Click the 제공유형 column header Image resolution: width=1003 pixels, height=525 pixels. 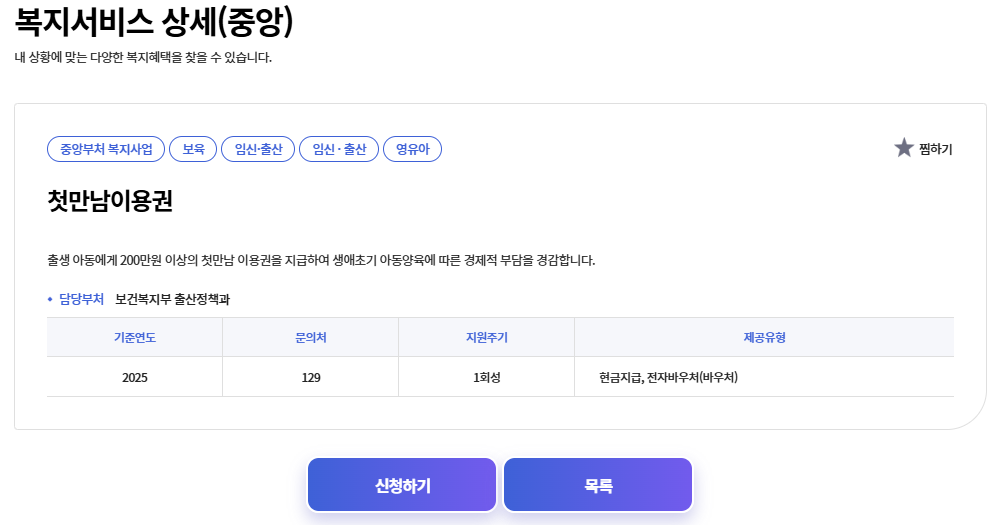click(764, 337)
